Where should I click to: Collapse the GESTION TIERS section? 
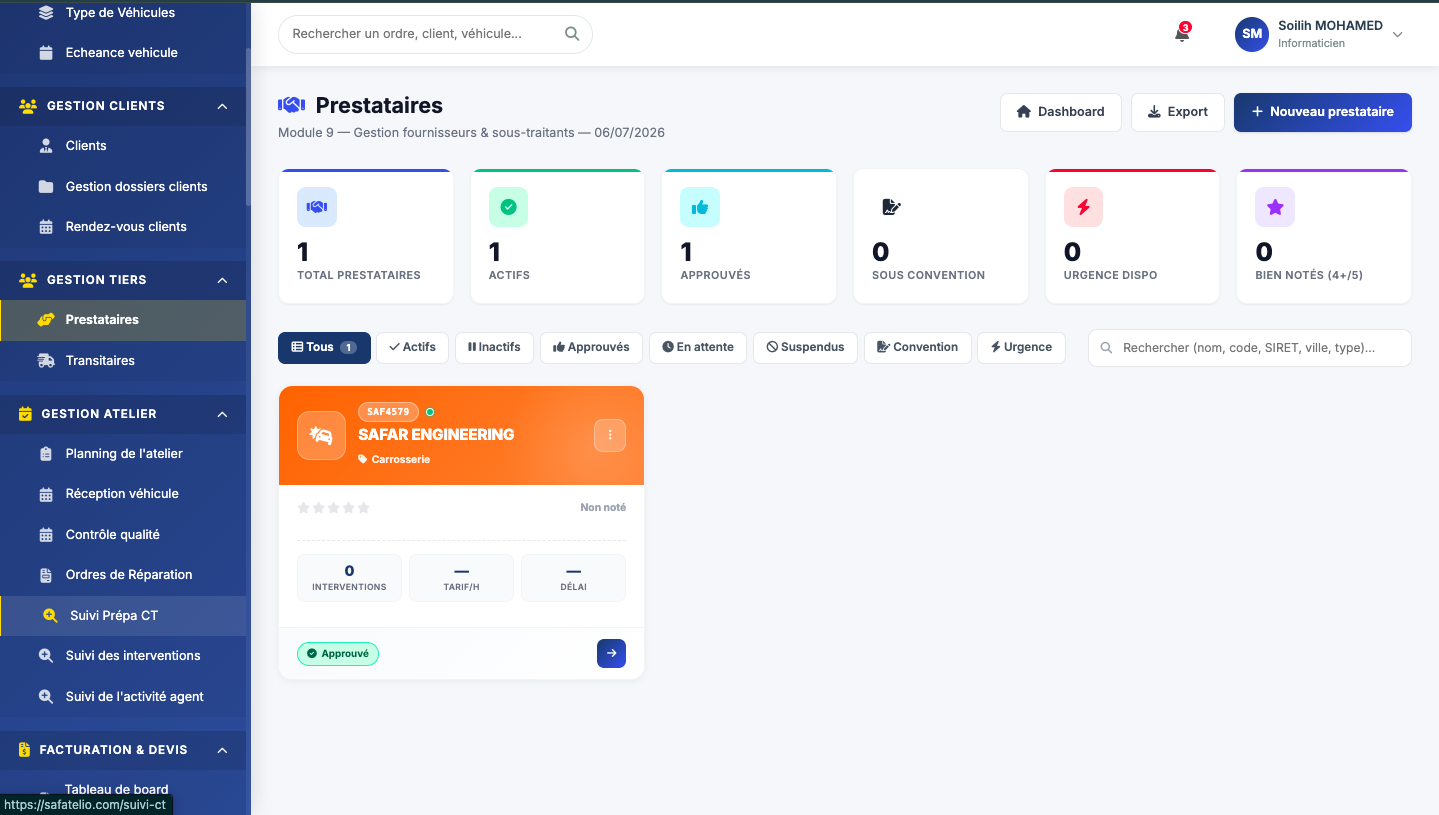pyautogui.click(x=222, y=280)
